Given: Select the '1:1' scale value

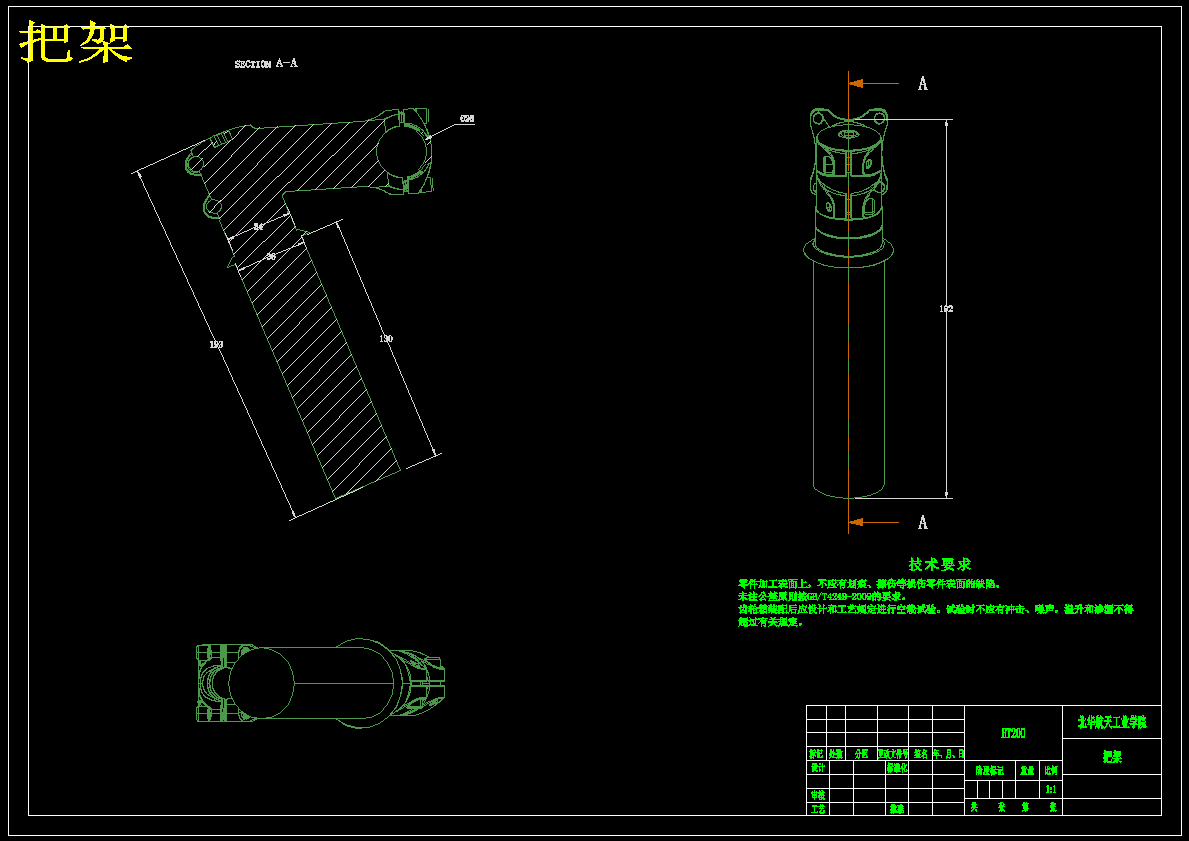Looking at the screenshot, I should [1051, 789].
